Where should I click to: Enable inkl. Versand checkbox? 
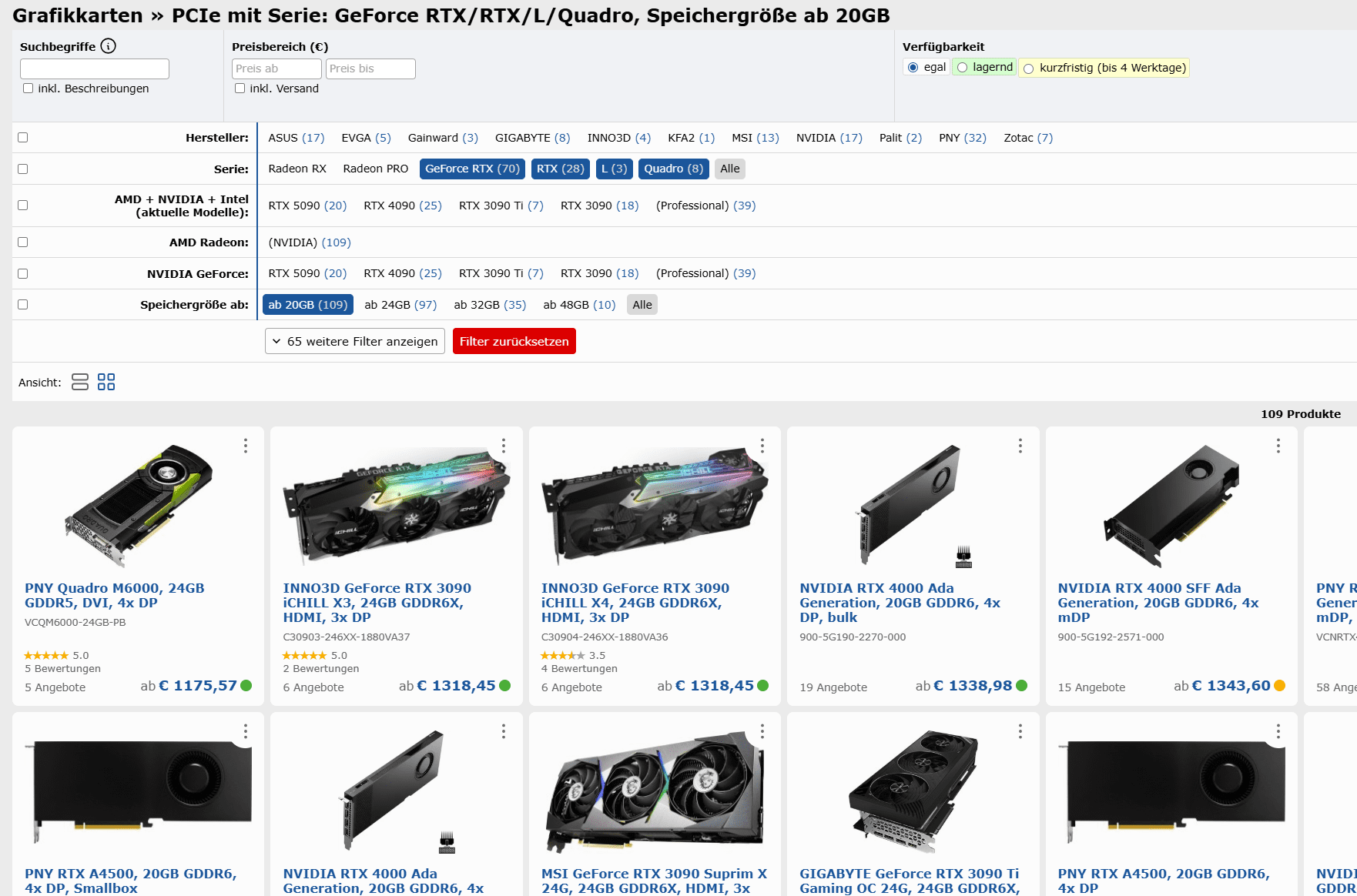(240, 89)
